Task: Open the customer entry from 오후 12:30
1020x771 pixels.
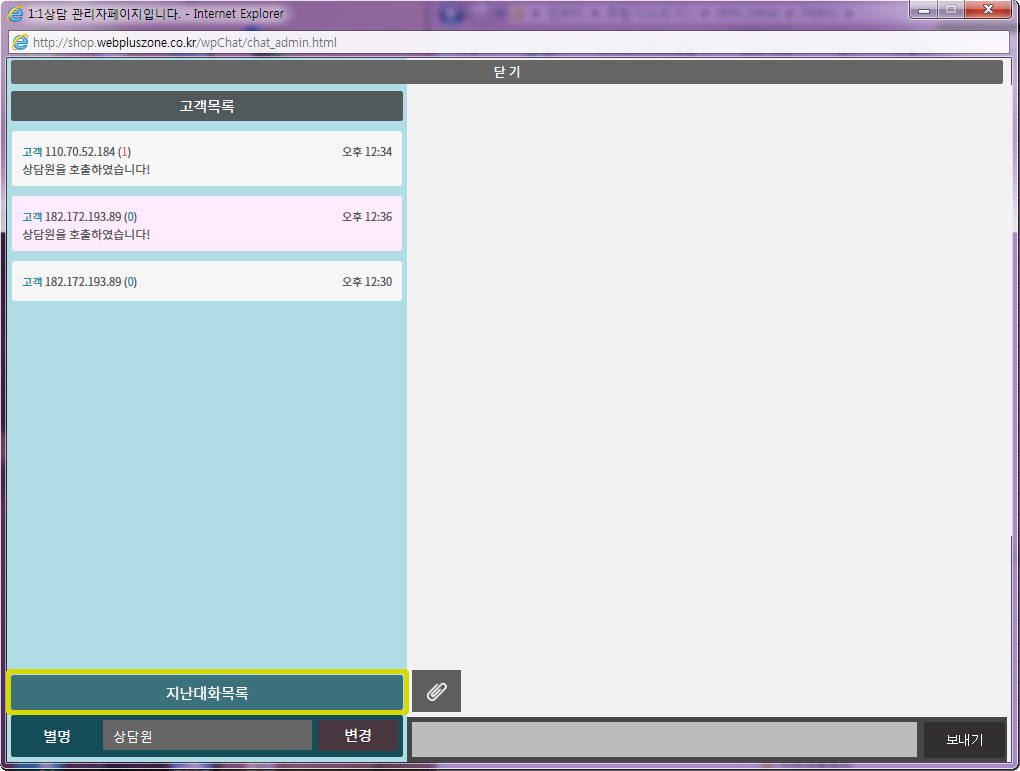Action: [207, 282]
